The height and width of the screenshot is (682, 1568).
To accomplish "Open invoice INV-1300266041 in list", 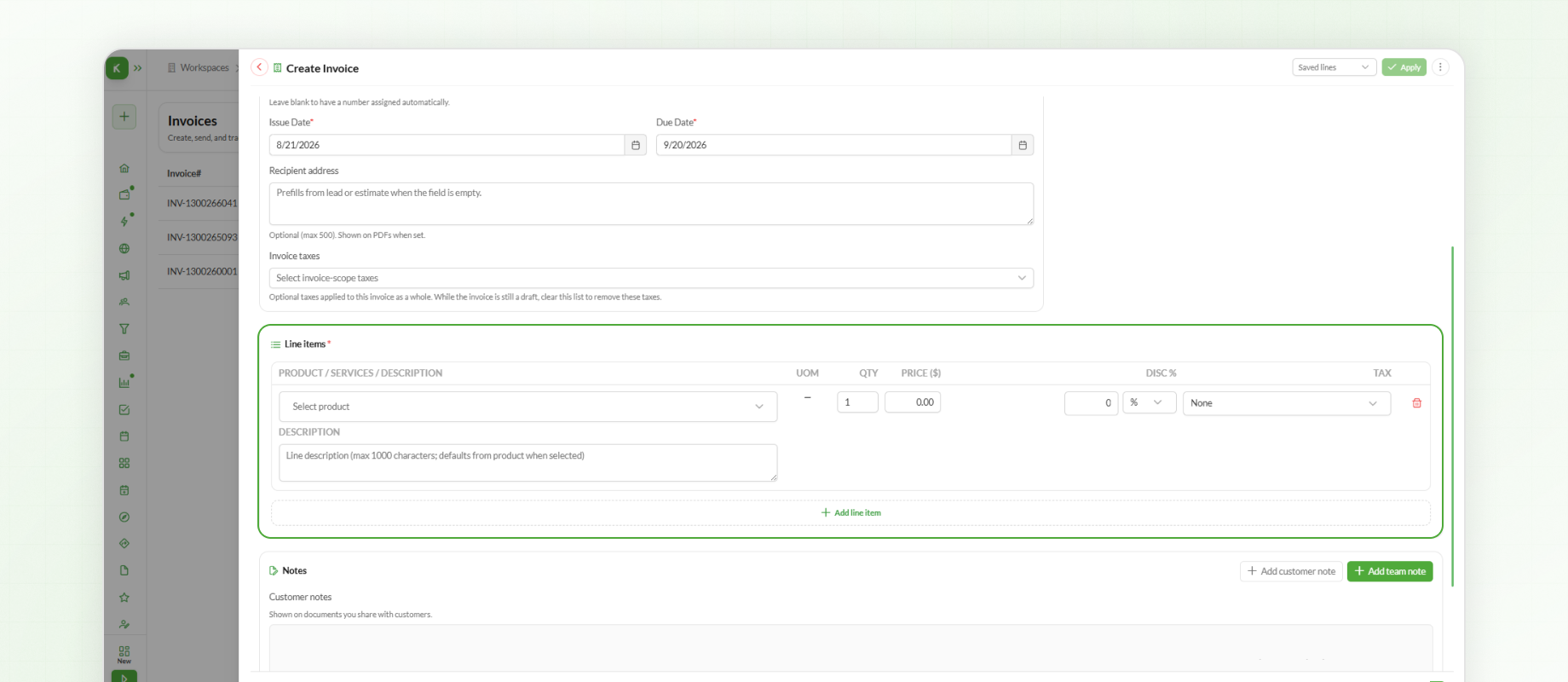I will (202, 203).
